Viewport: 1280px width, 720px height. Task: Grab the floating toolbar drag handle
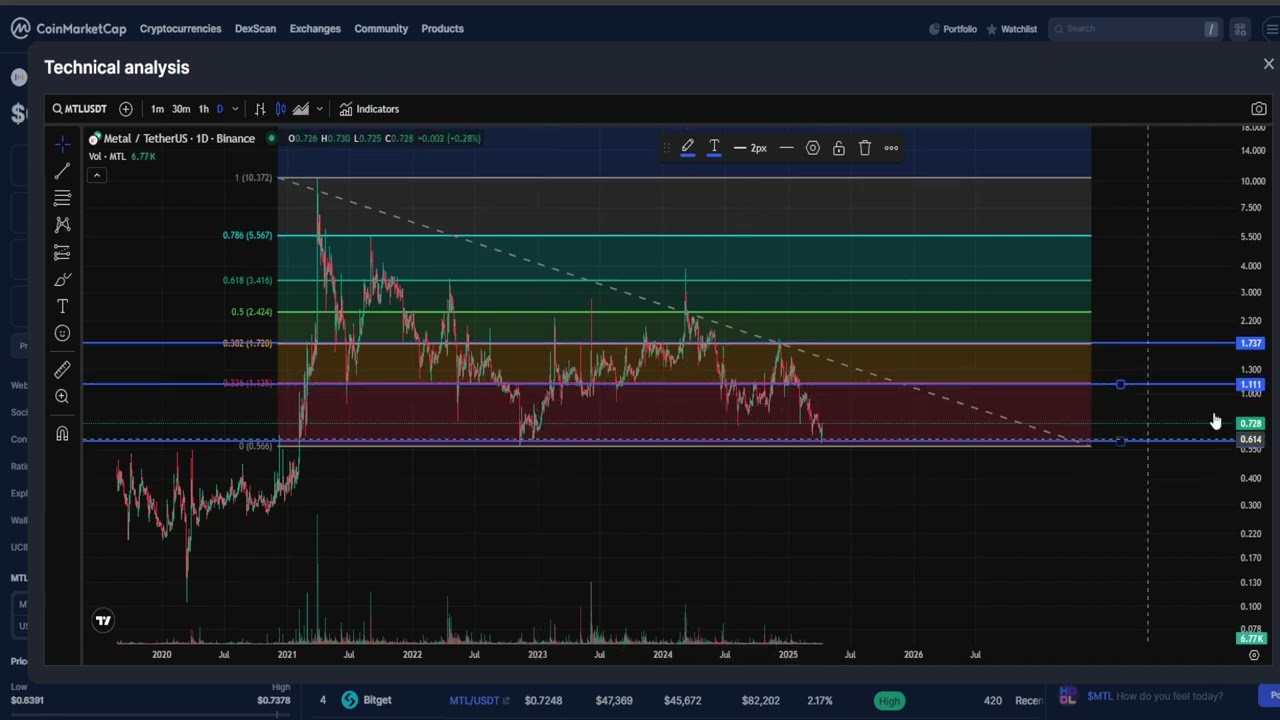[x=667, y=148]
